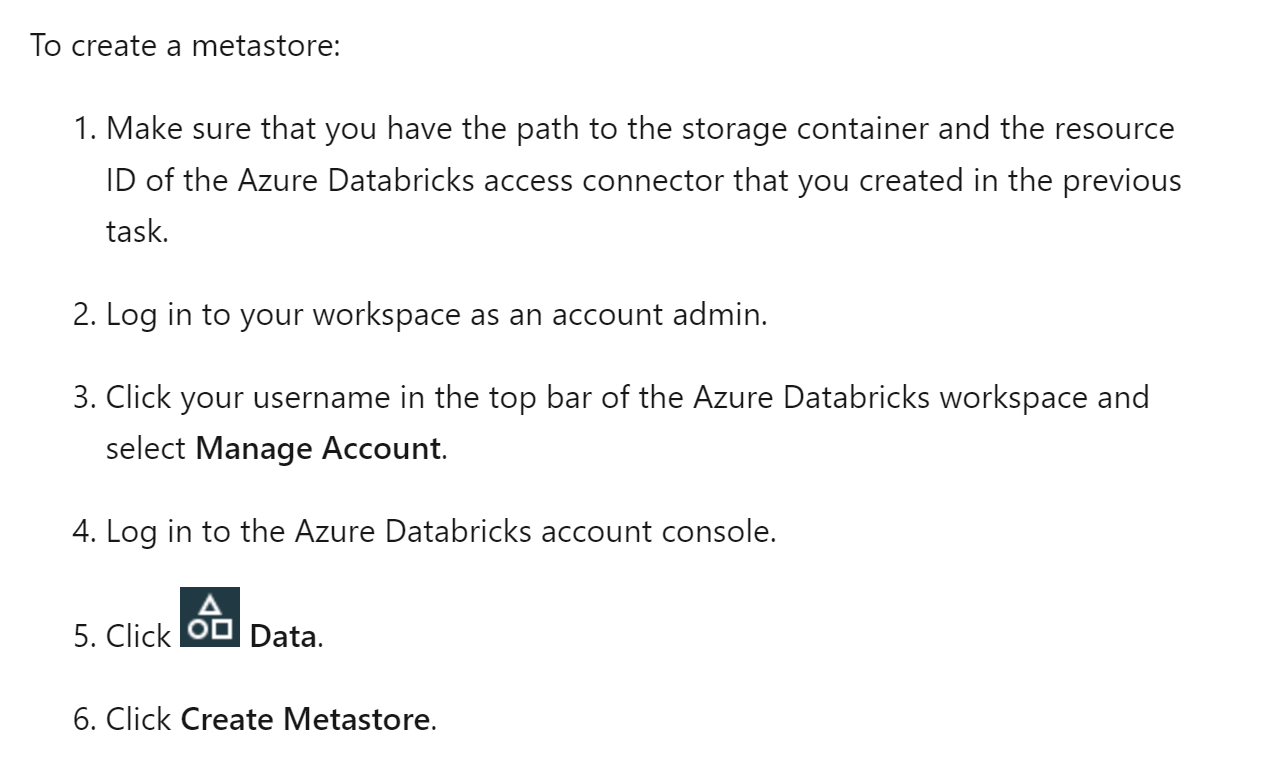Click the bold Manage Account text
The width and height of the screenshot is (1272, 759).
click(x=318, y=448)
